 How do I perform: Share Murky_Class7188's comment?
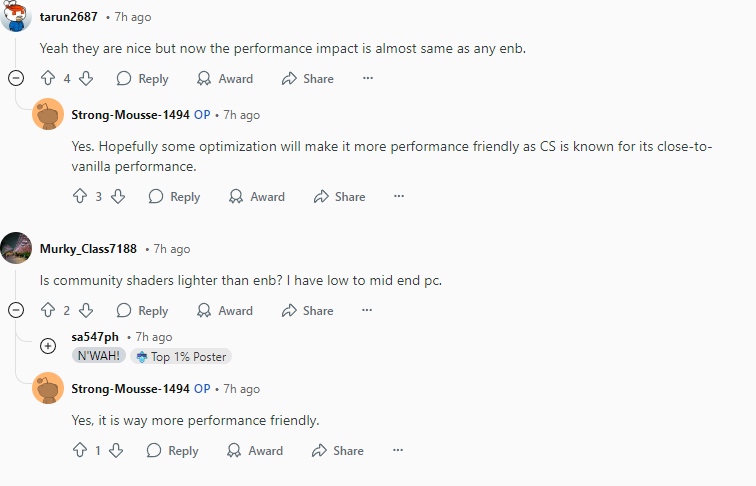click(308, 310)
